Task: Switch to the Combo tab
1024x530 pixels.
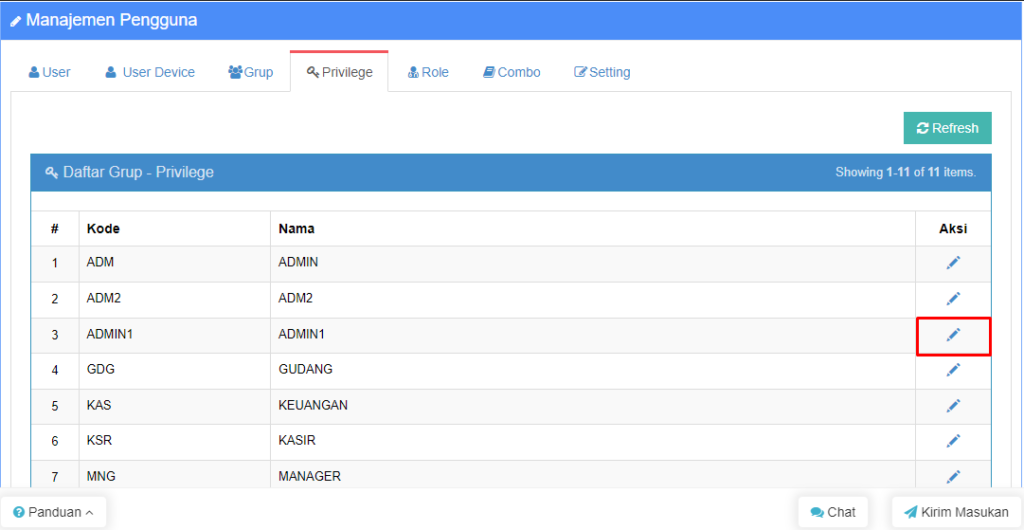Action: 511,72
